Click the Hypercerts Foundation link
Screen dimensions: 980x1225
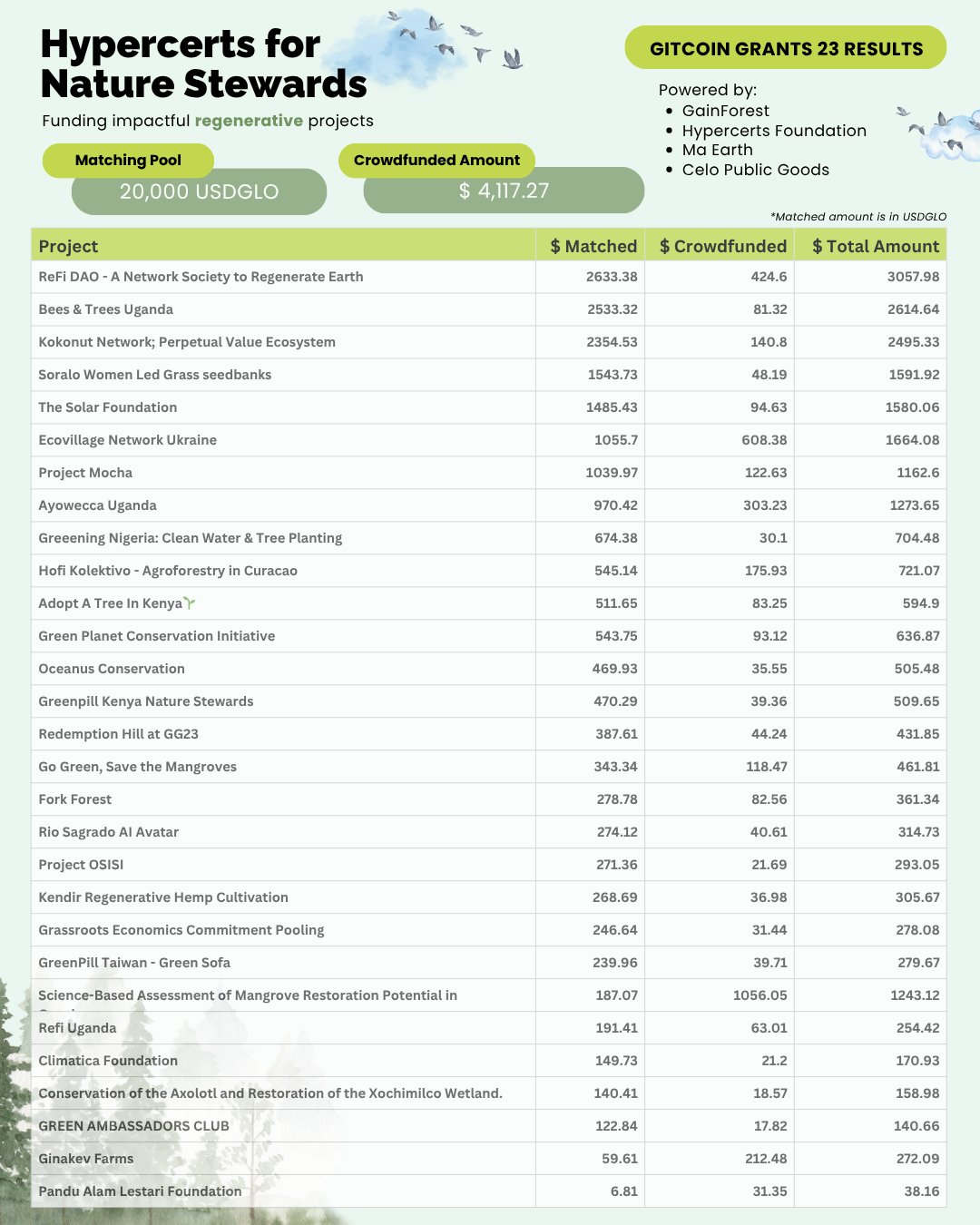click(774, 131)
